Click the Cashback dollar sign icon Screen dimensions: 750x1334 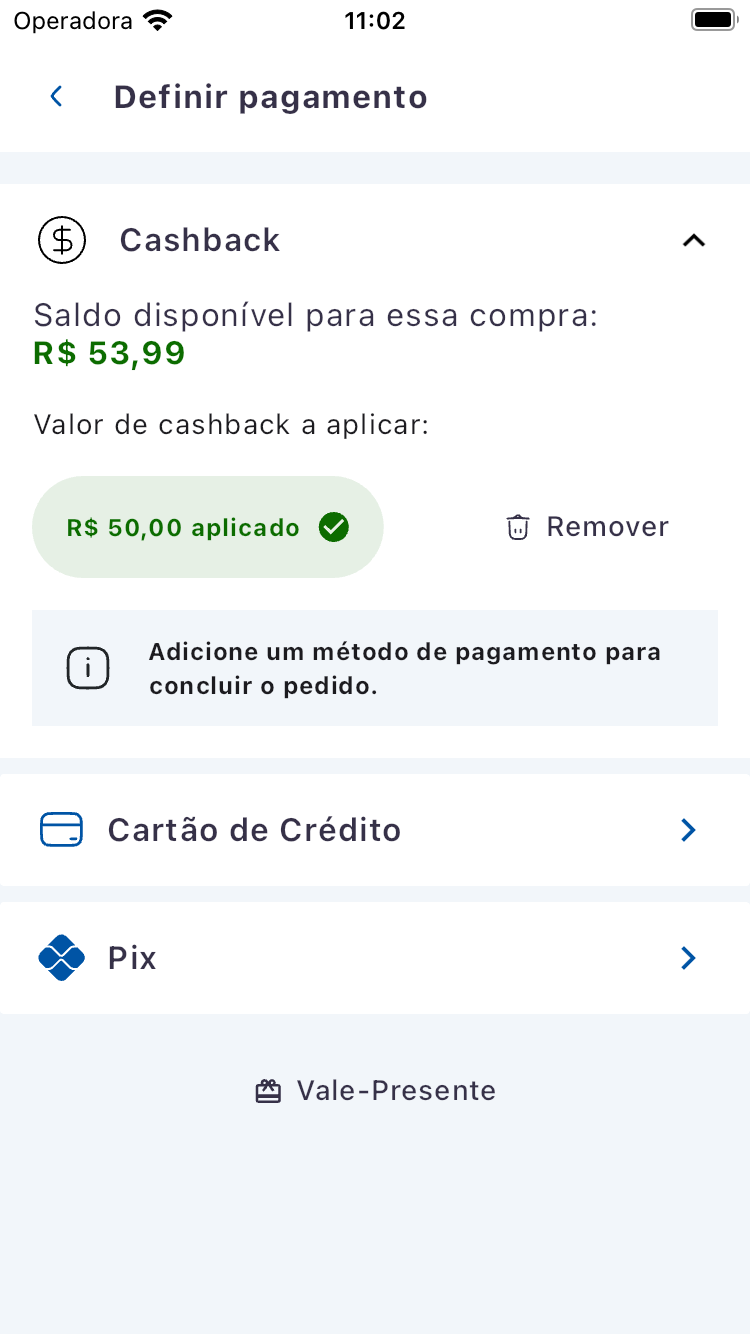click(x=62, y=240)
